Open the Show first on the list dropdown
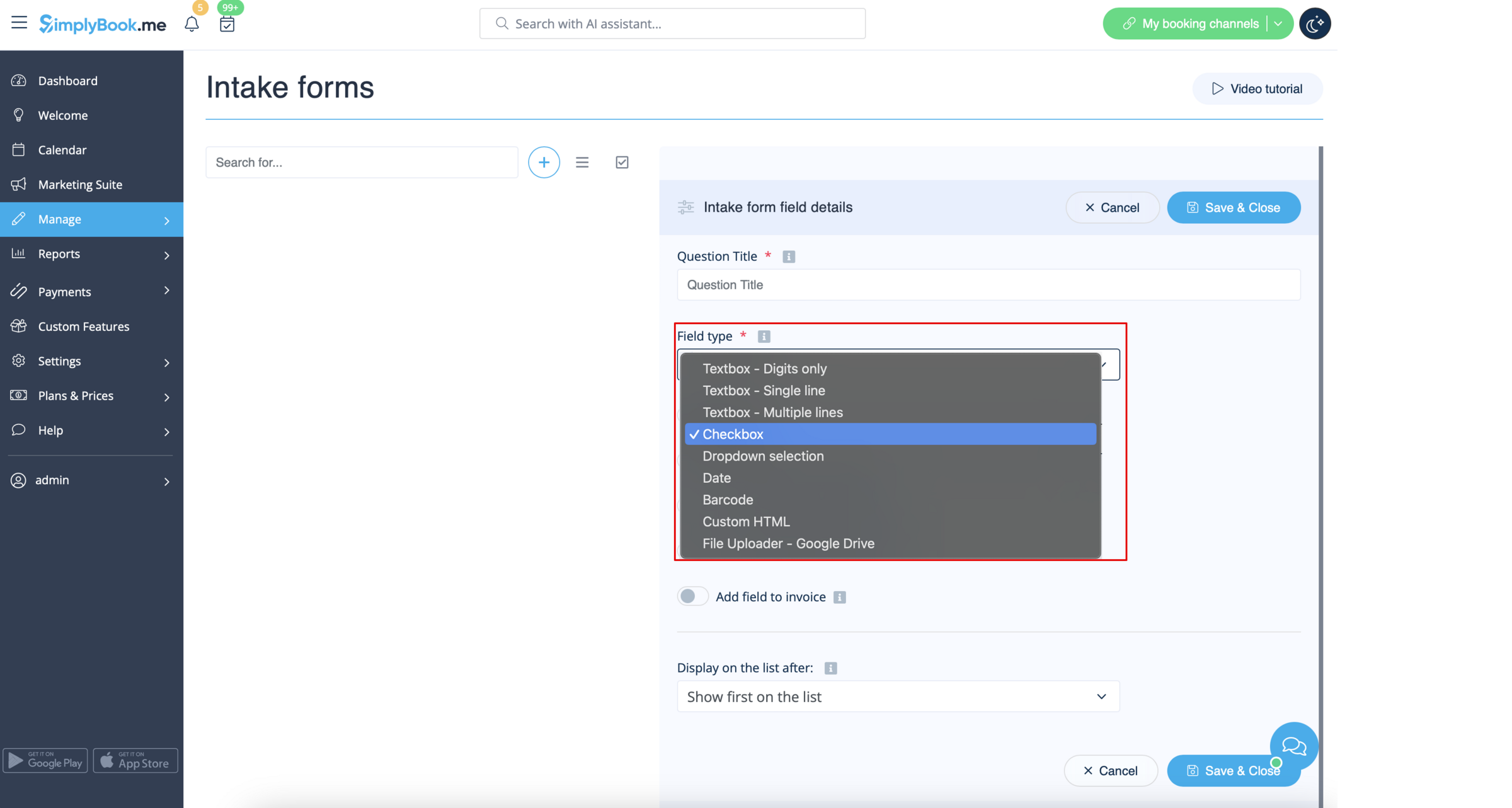 click(x=897, y=696)
